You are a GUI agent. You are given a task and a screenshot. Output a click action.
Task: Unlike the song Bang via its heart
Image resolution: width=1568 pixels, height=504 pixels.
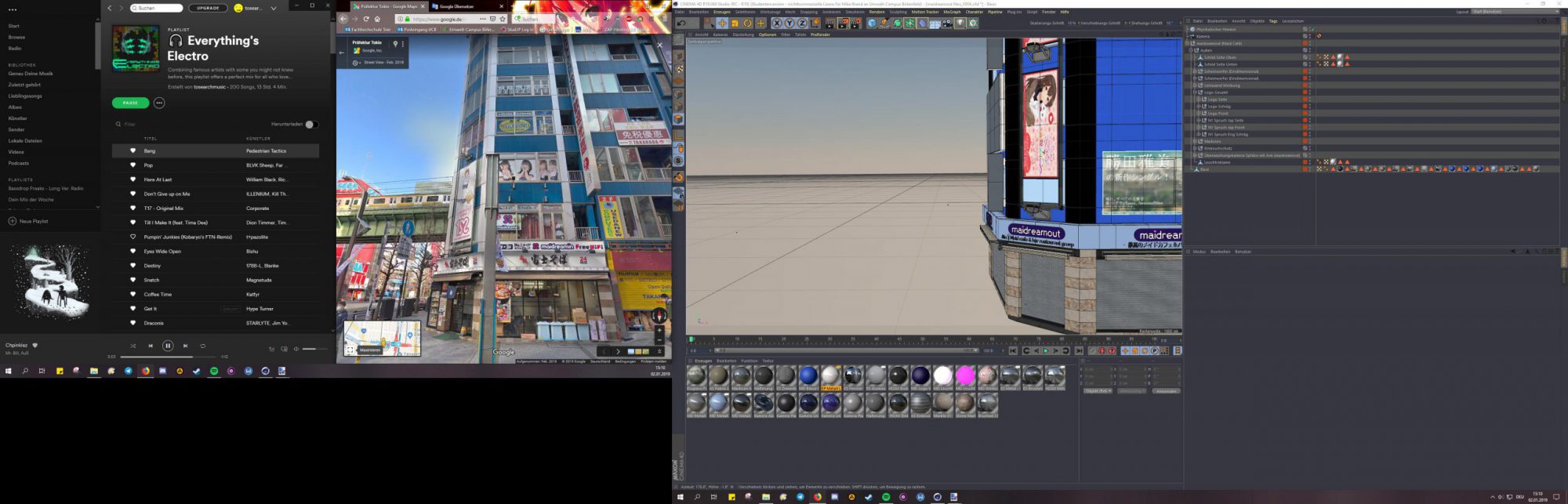(x=132, y=150)
